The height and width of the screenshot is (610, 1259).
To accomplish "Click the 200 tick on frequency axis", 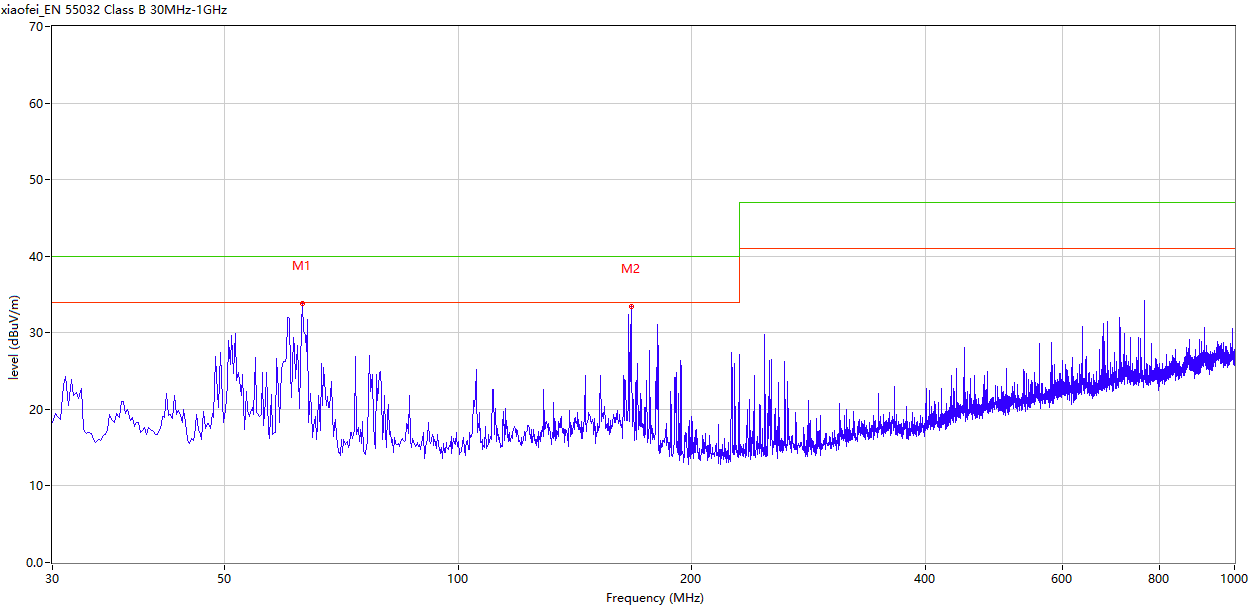I will pos(691,578).
